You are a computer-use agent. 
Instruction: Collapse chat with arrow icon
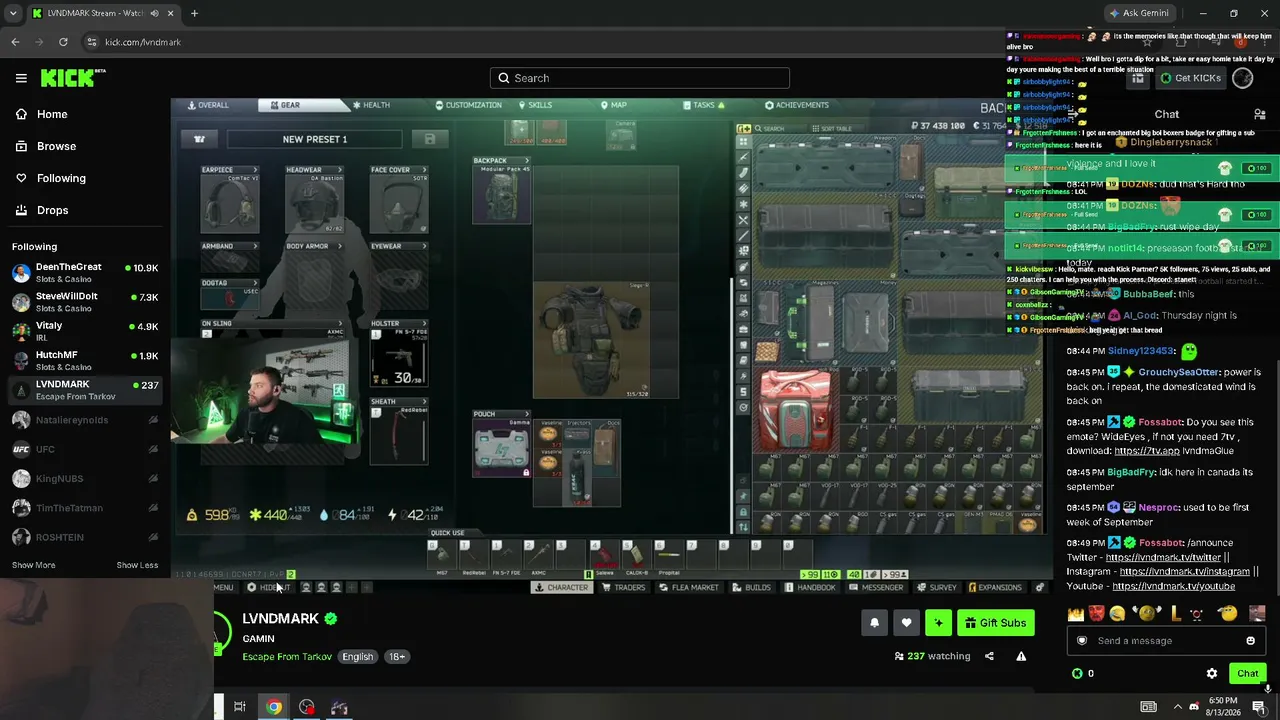(x=1074, y=114)
